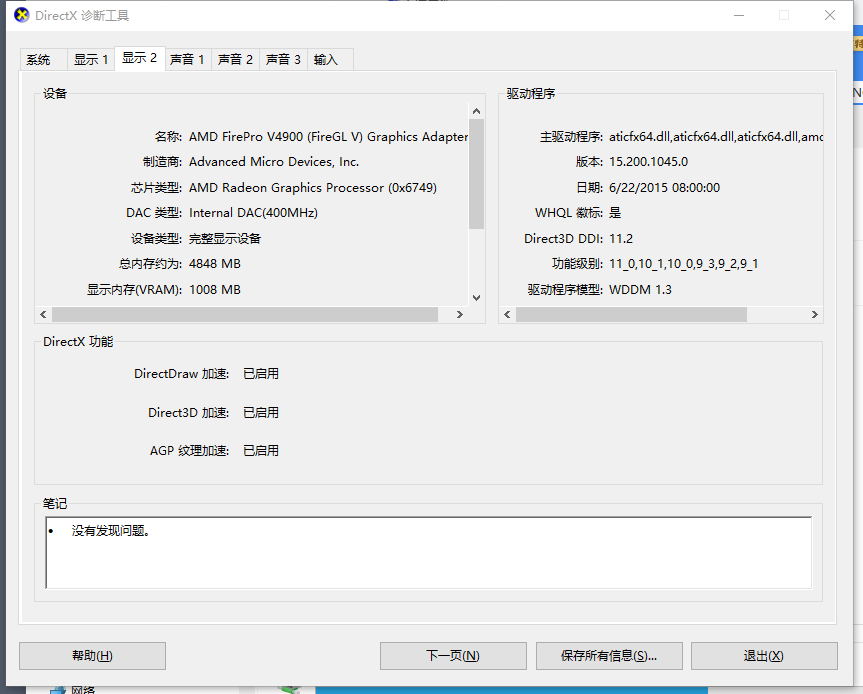Screen dimensions: 863x694
Task: Click down arrow of 设备 vertical scrollbar
Action: coord(477,298)
